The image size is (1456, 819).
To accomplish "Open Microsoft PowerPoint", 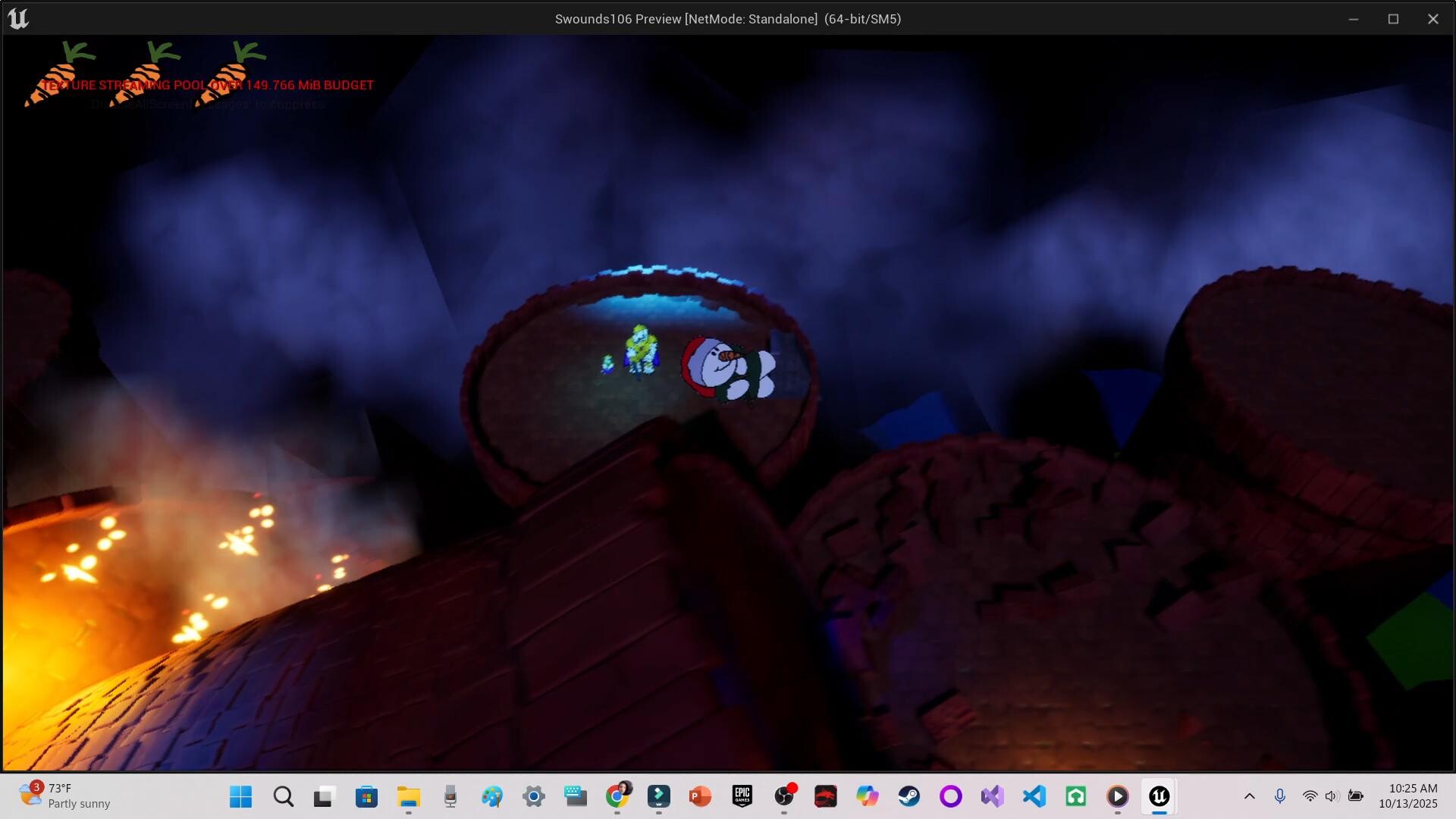I will [x=700, y=797].
